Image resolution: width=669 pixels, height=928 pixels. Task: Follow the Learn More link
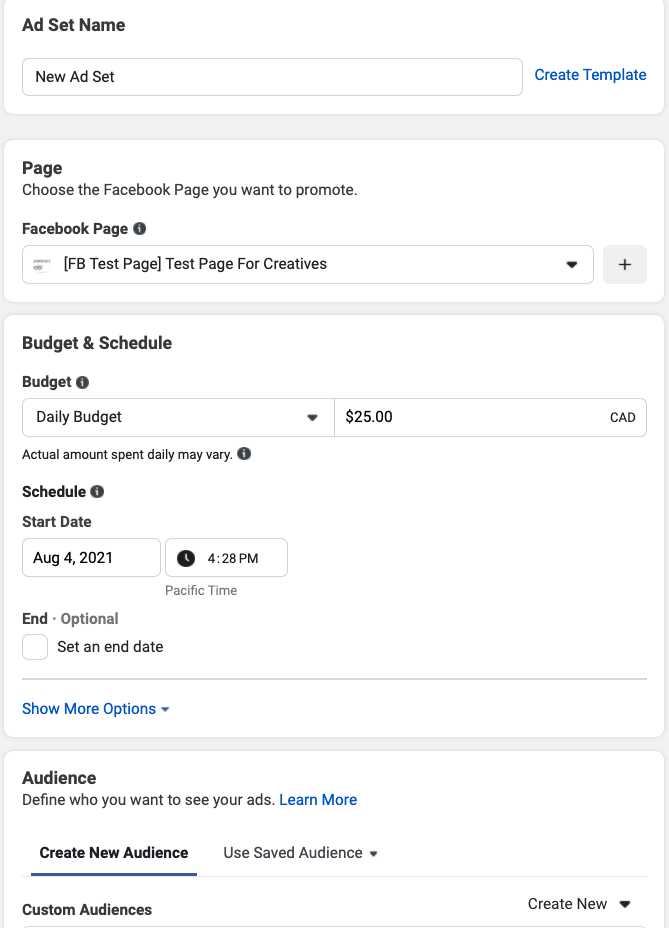[x=318, y=800]
